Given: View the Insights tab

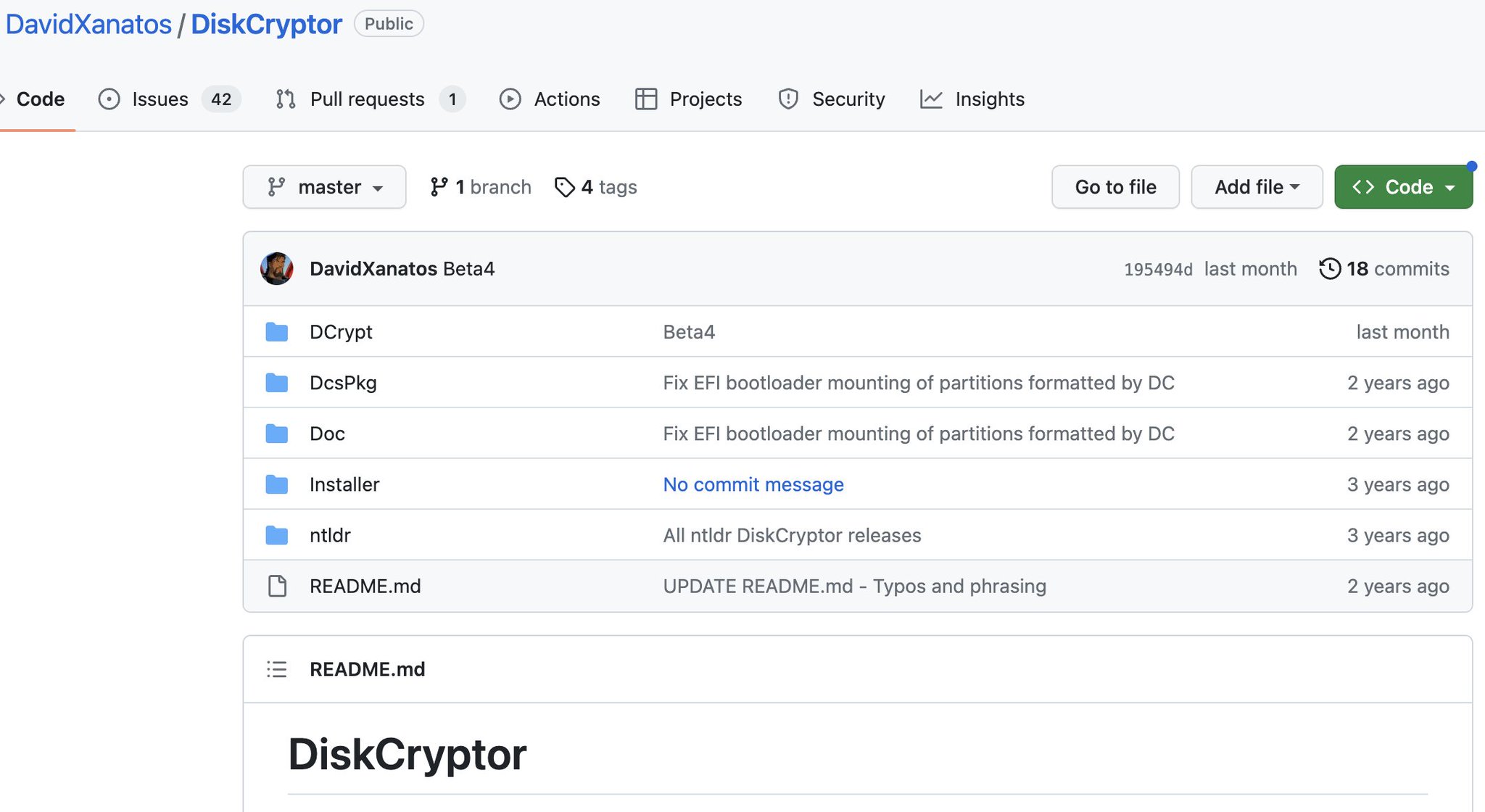Looking at the screenshot, I should click(989, 99).
